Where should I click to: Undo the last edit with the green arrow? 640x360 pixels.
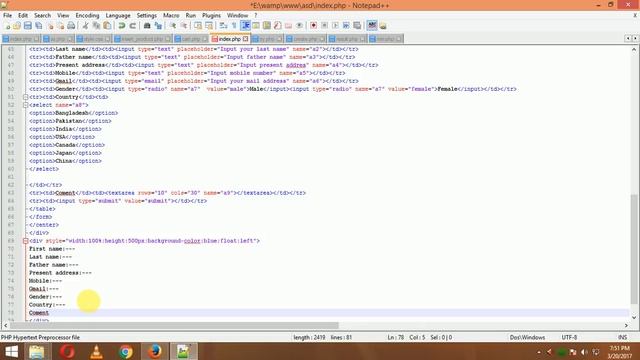(x=122, y=26)
